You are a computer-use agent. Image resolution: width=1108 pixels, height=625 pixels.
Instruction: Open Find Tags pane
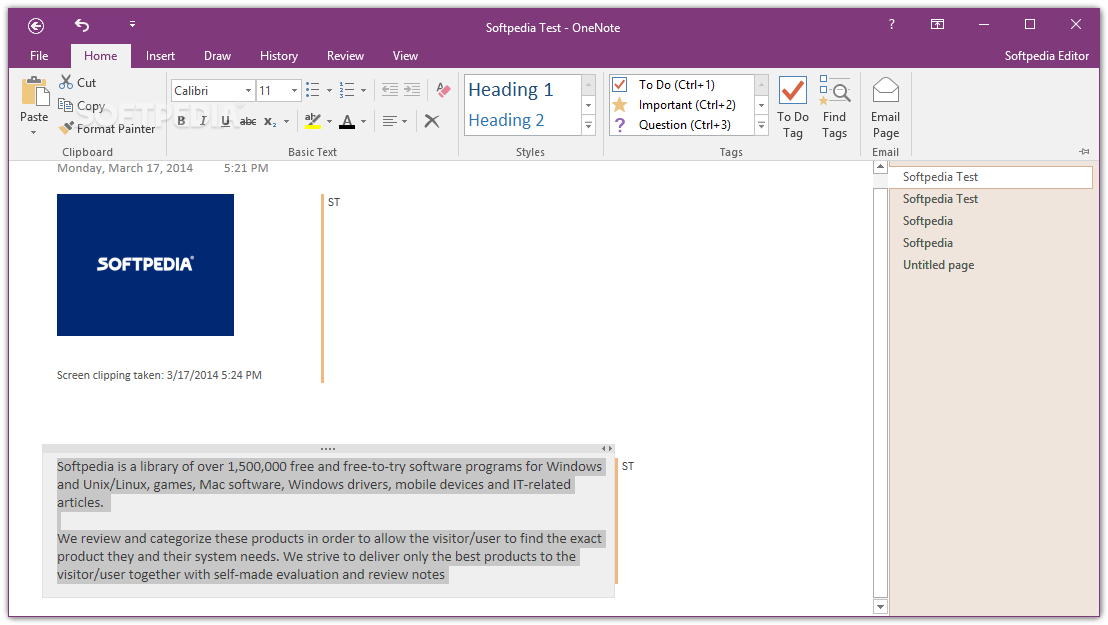pos(835,107)
